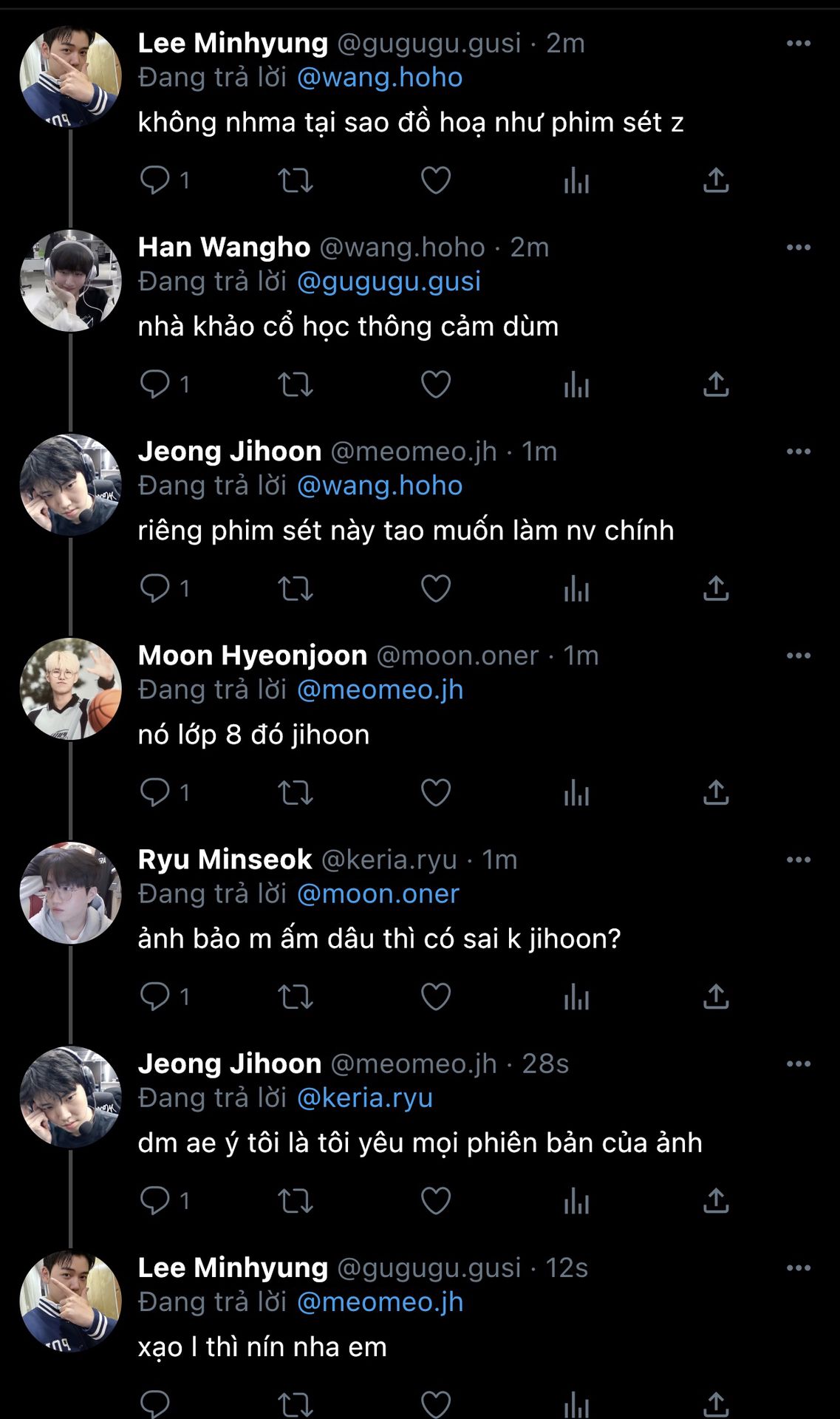Reply to Ryu Minseok's tweet

[x=155, y=996]
